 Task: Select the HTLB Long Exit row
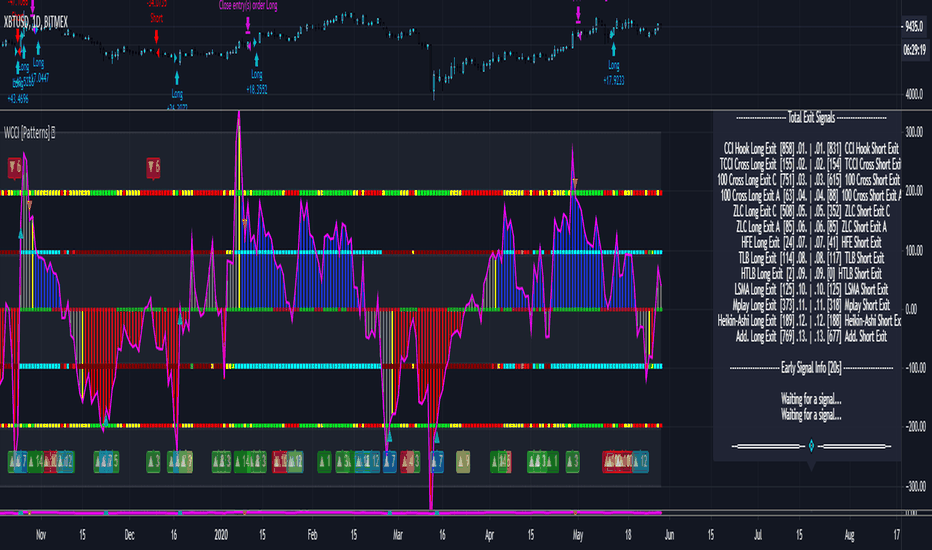pyautogui.click(x=773, y=274)
